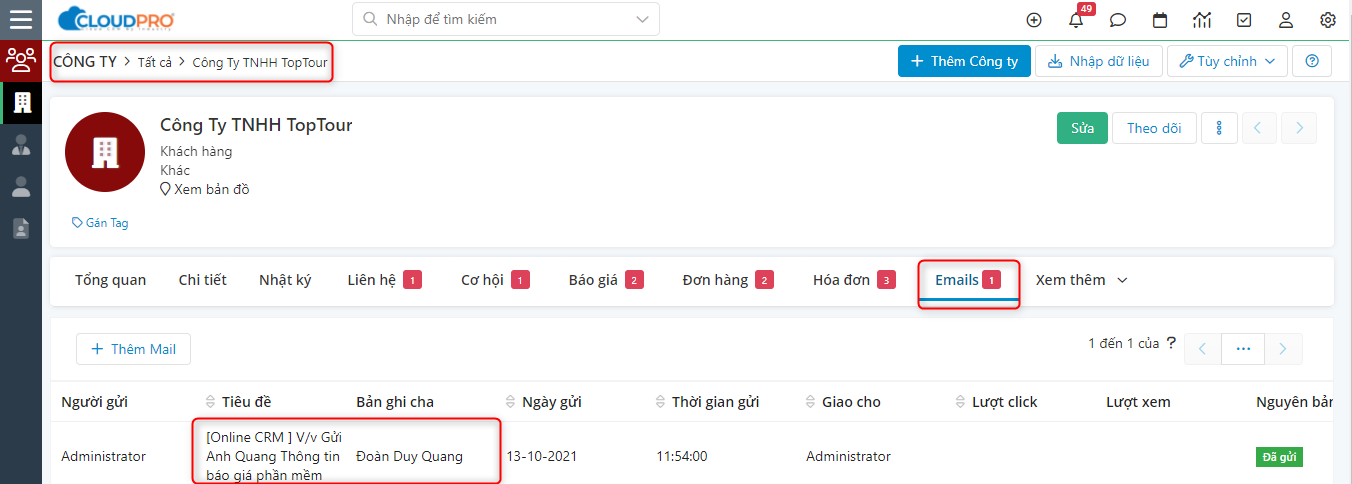Viewport: 1352px width, 484px height.
Task: Expand the search box dropdown arrow
Action: point(641,19)
